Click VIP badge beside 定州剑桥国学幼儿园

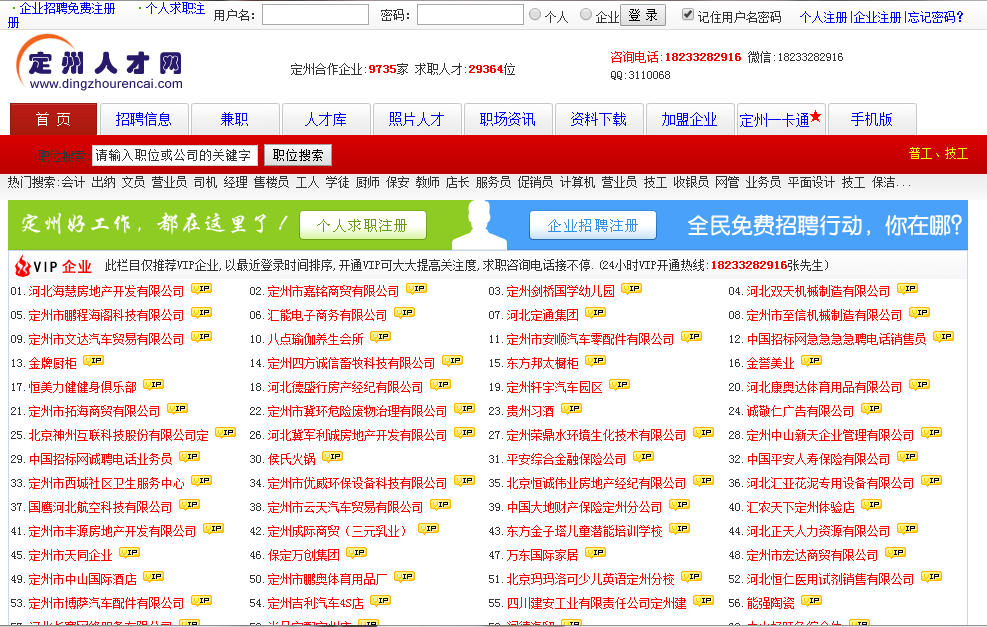(632, 289)
